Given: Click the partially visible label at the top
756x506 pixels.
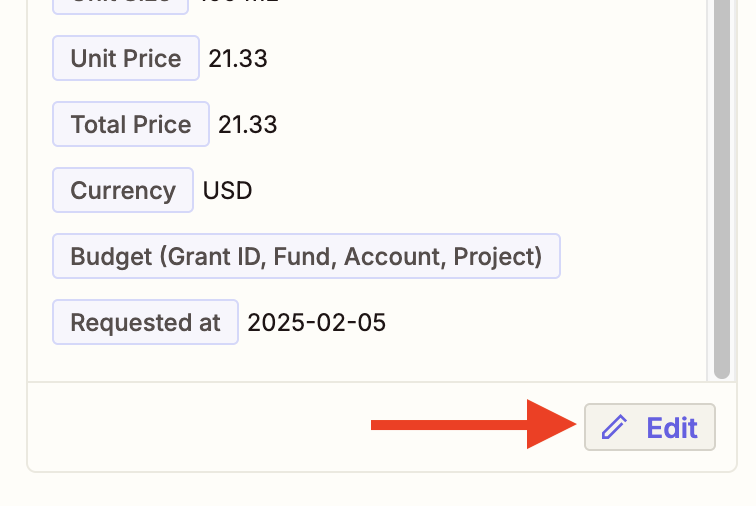Looking at the screenshot, I should (120, 4).
